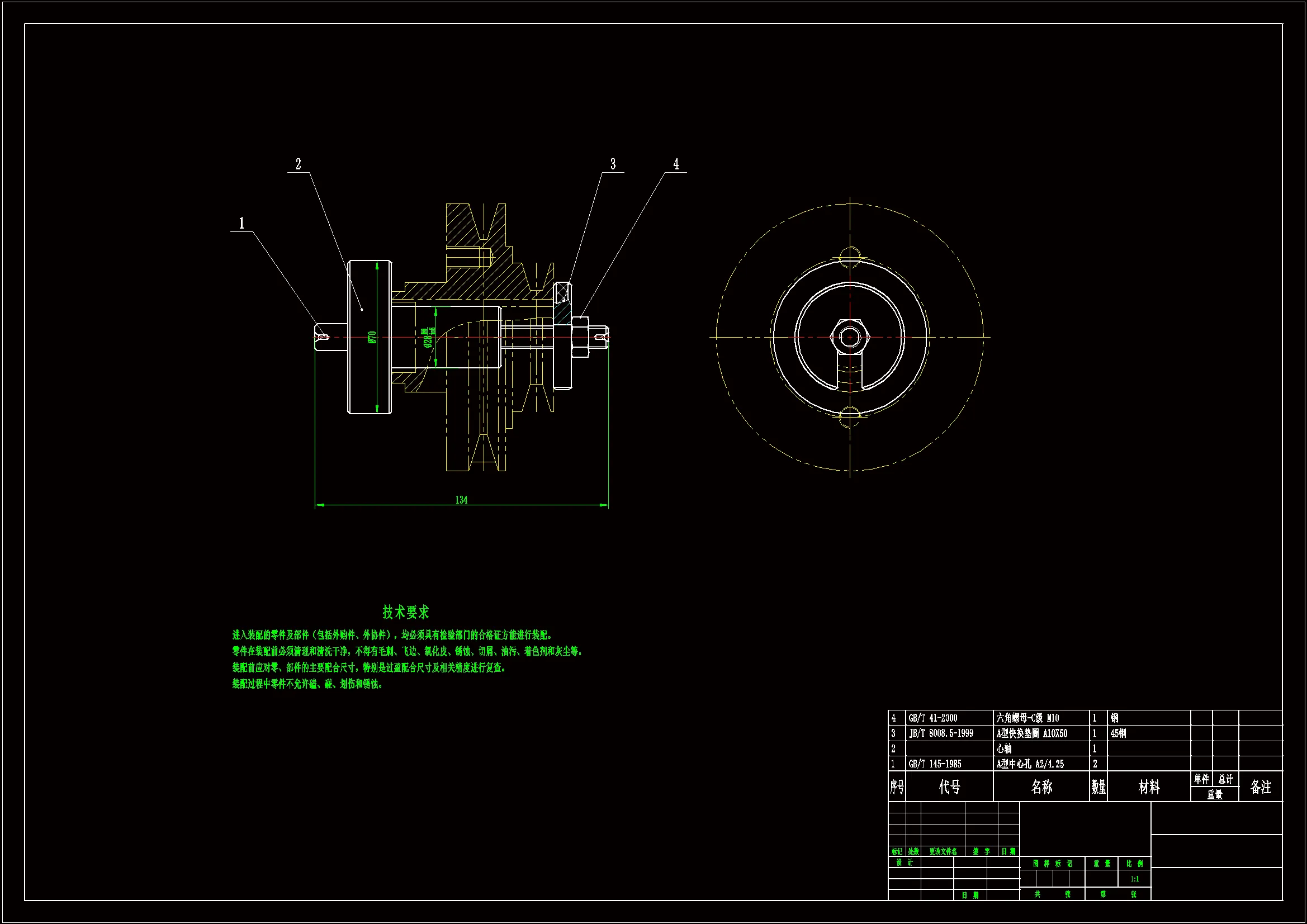The image size is (1307, 924).
Task: Click the 45钢 material cell
Action: tap(1118, 733)
